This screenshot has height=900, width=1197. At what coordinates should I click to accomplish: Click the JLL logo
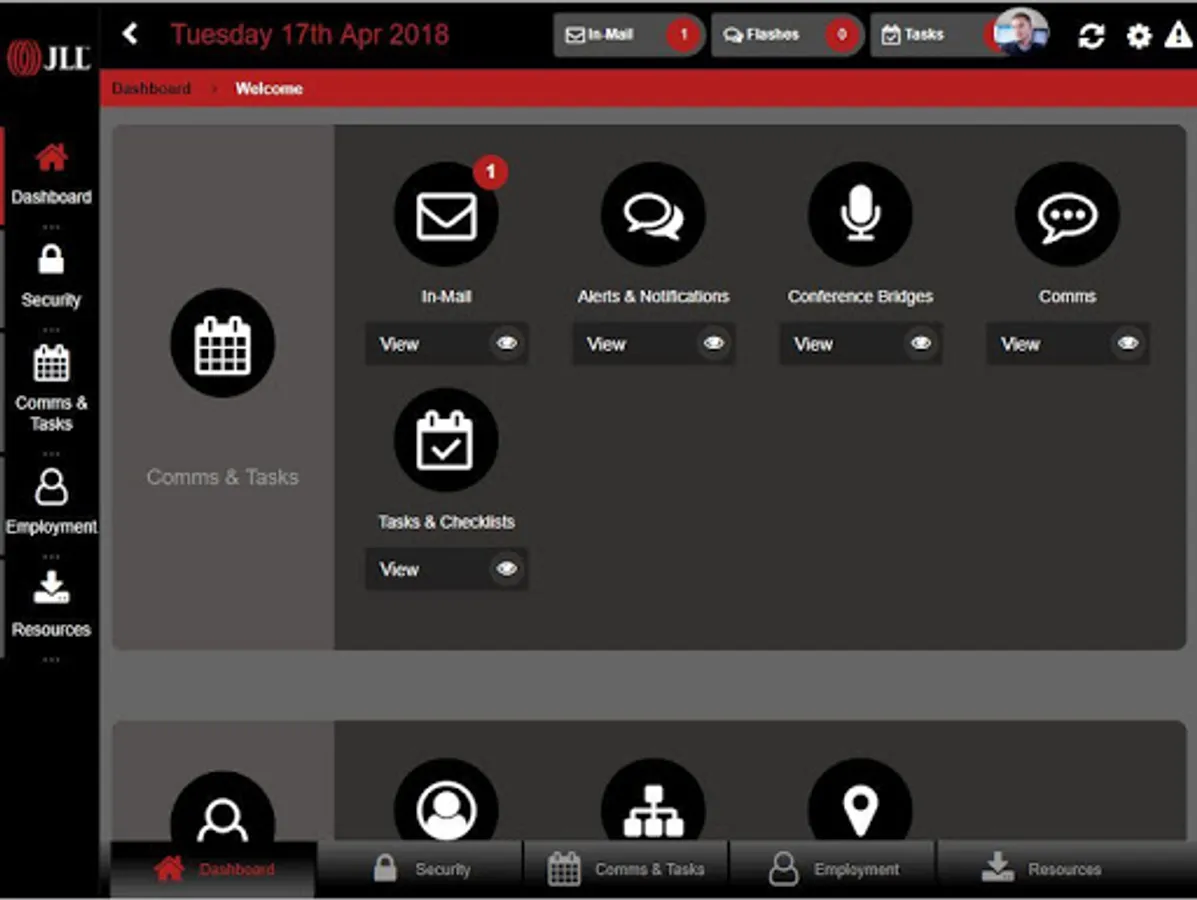click(x=48, y=58)
